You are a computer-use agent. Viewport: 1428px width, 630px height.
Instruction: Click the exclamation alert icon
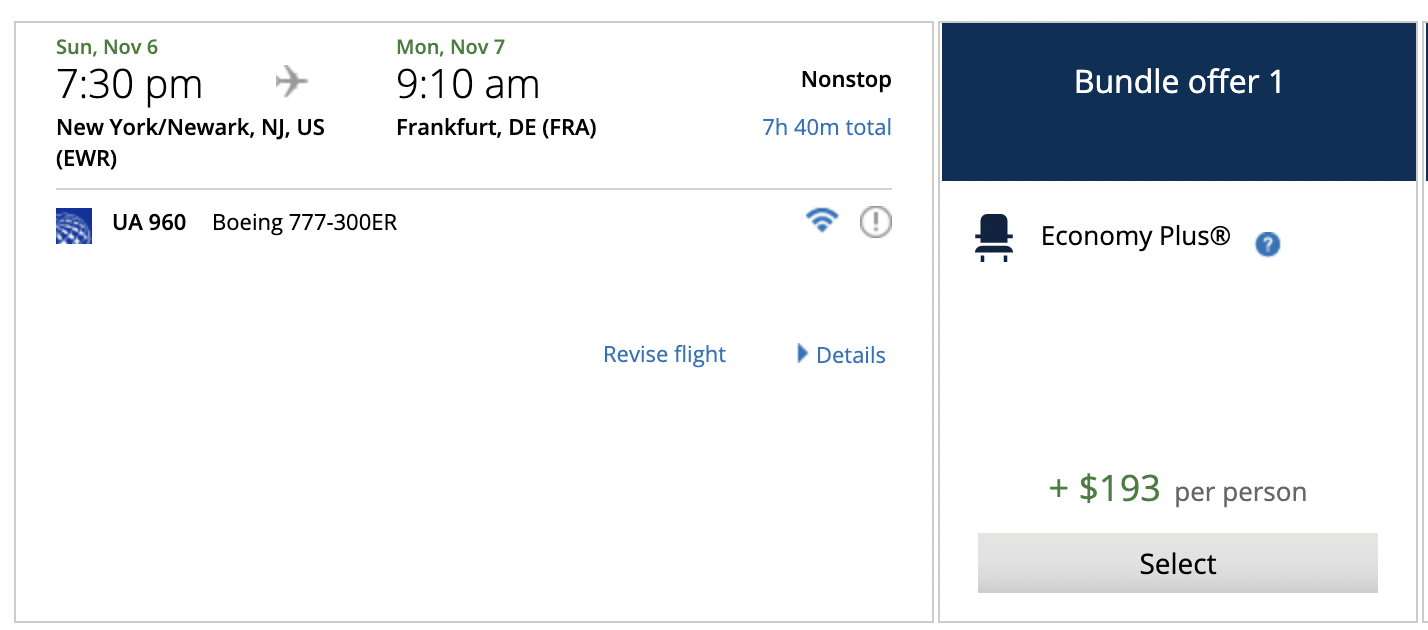tap(876, 221)
